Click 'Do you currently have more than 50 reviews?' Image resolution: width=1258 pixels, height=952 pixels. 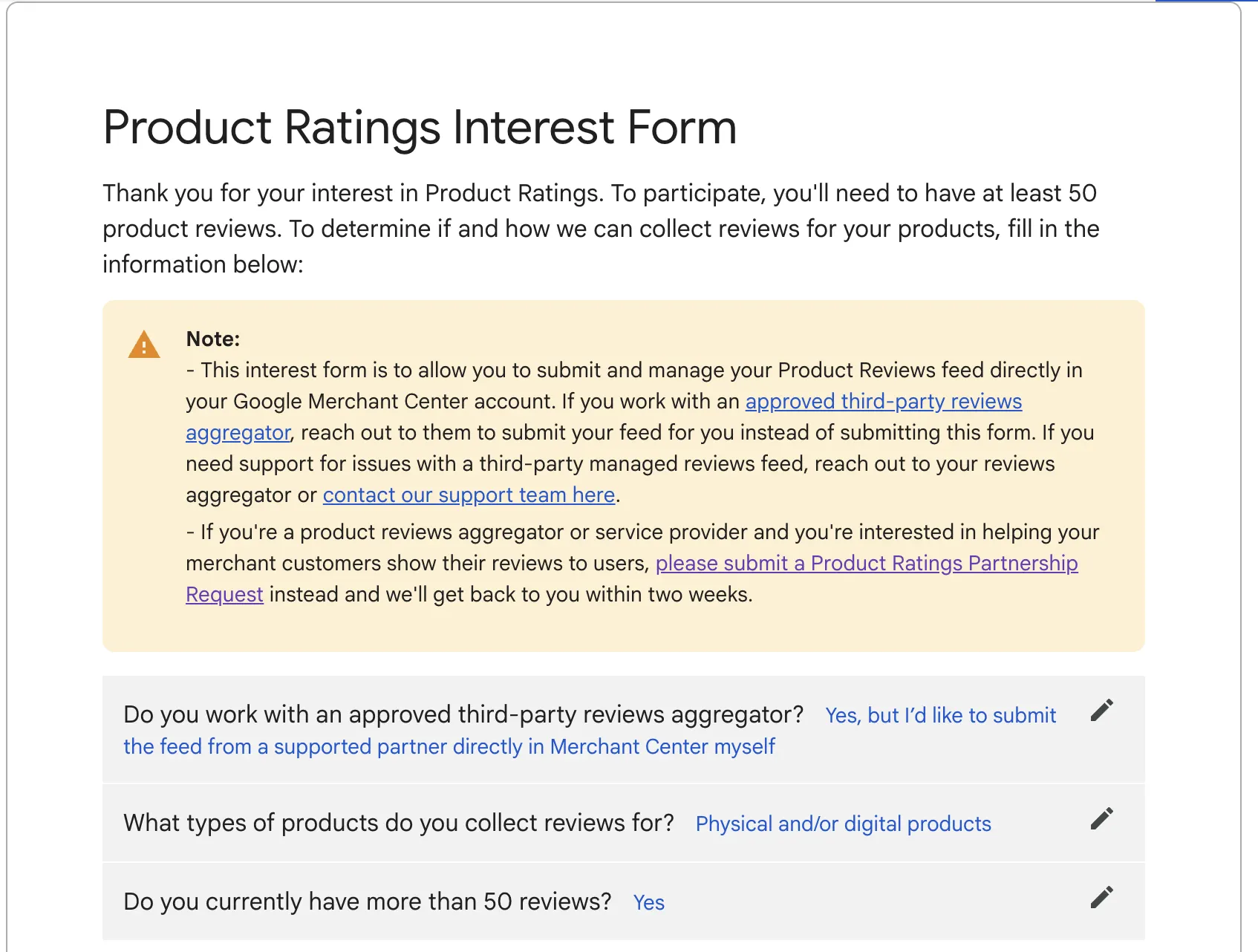pos(368,902)
